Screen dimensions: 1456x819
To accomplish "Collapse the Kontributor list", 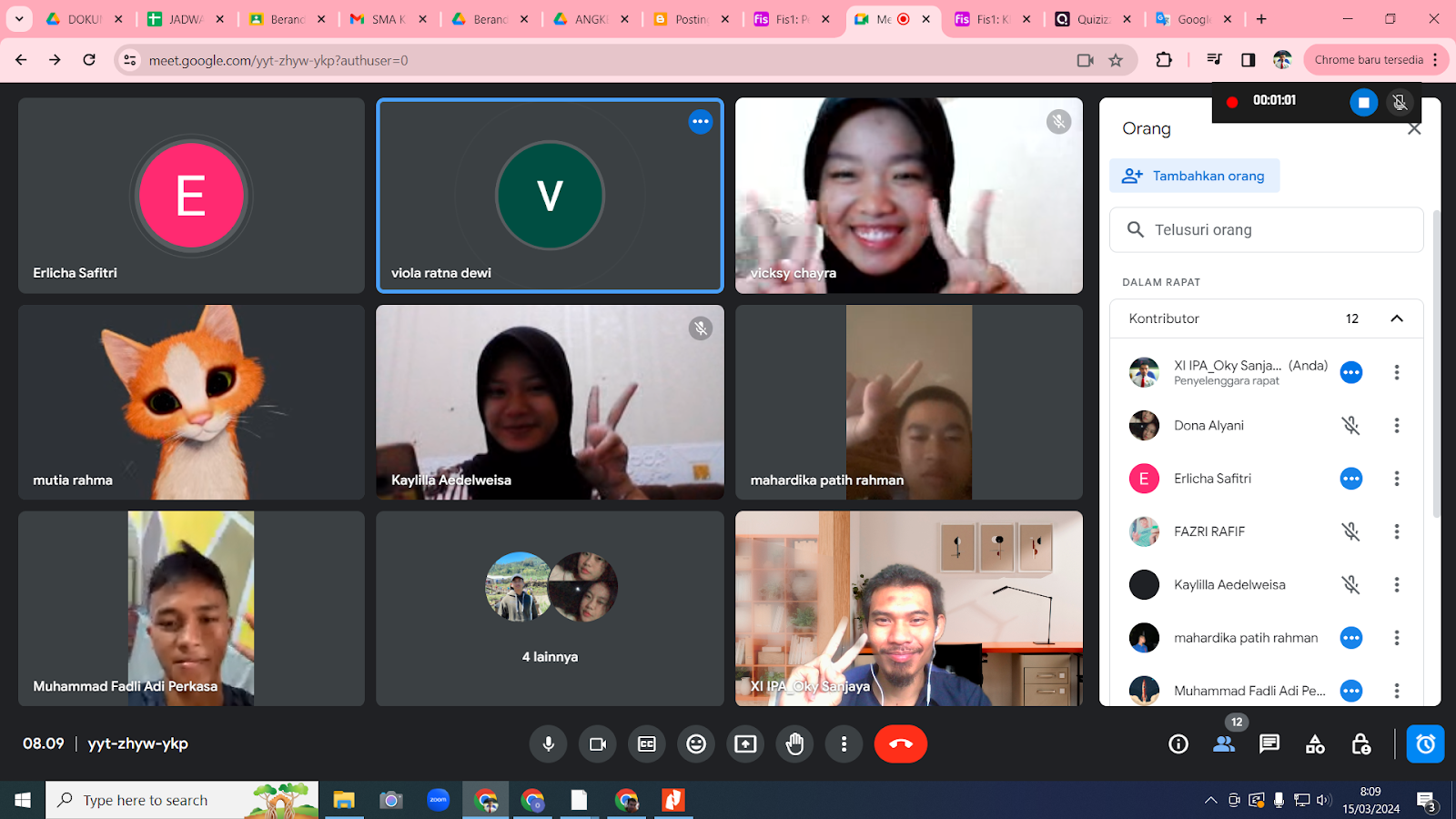I will [x=1397, y=318].
